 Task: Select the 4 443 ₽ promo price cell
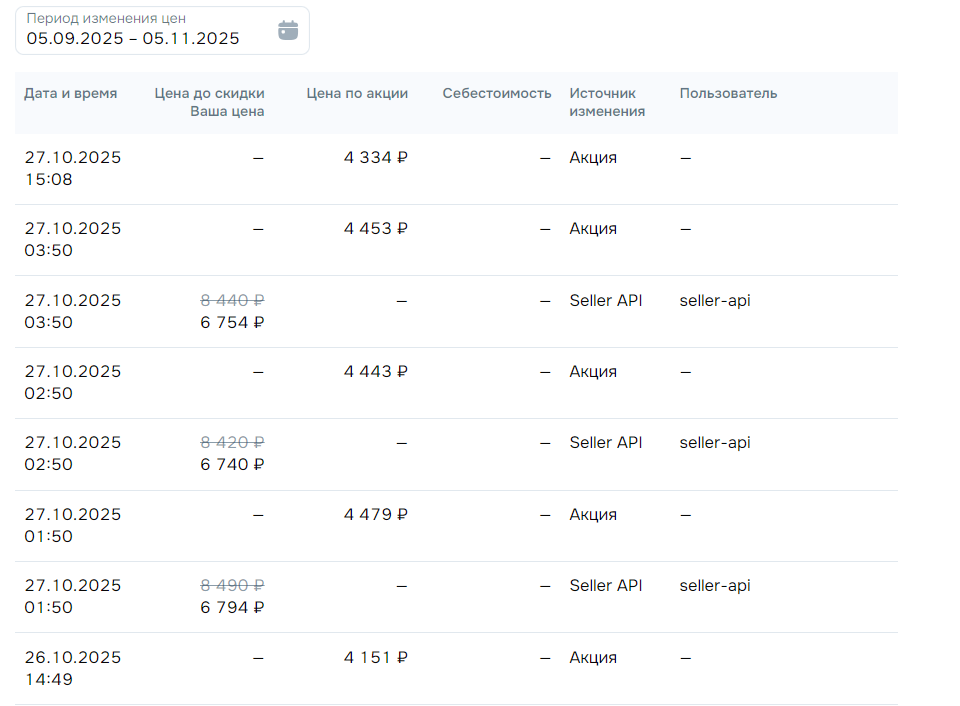click(376, 372)
